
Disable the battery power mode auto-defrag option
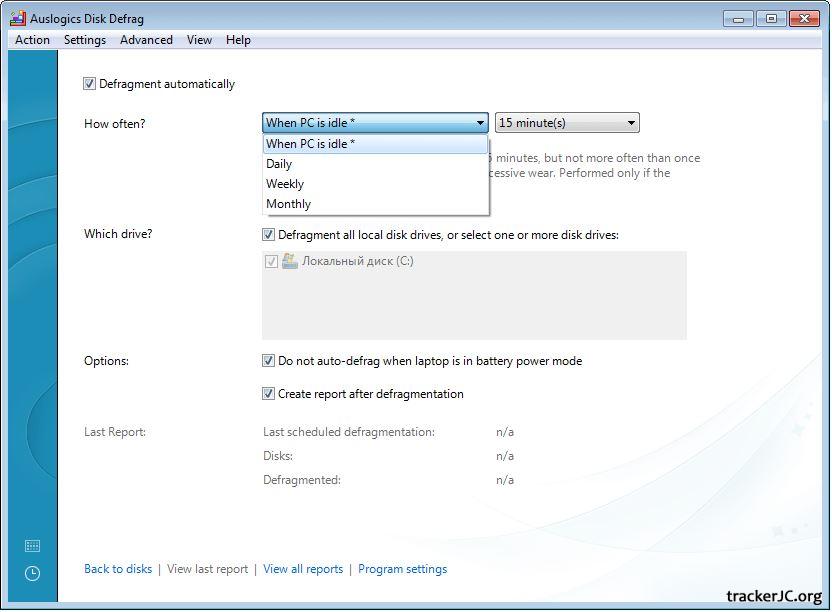coord(268,361)
